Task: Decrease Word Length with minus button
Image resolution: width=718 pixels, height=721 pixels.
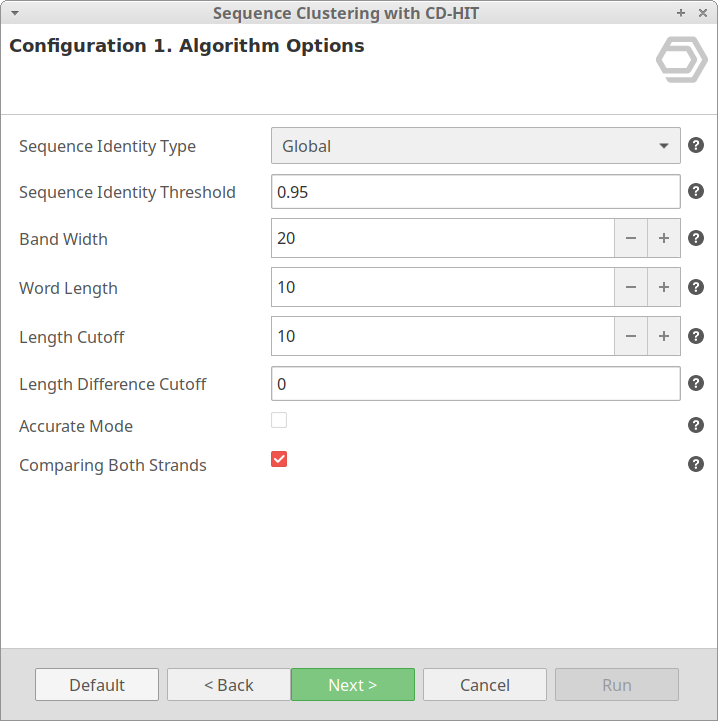Action: pos(630,288)
